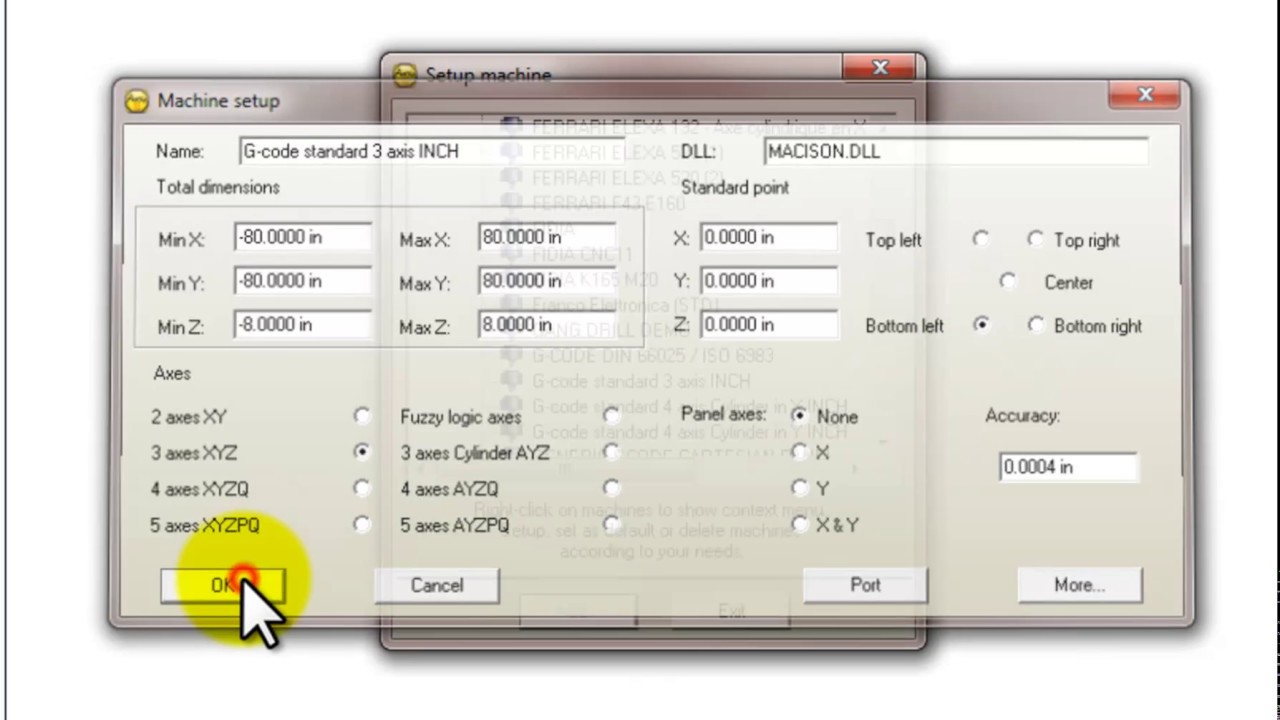Close the Machine setup dialog
The image size is (1280, 720).
(x=1145, y=95)
